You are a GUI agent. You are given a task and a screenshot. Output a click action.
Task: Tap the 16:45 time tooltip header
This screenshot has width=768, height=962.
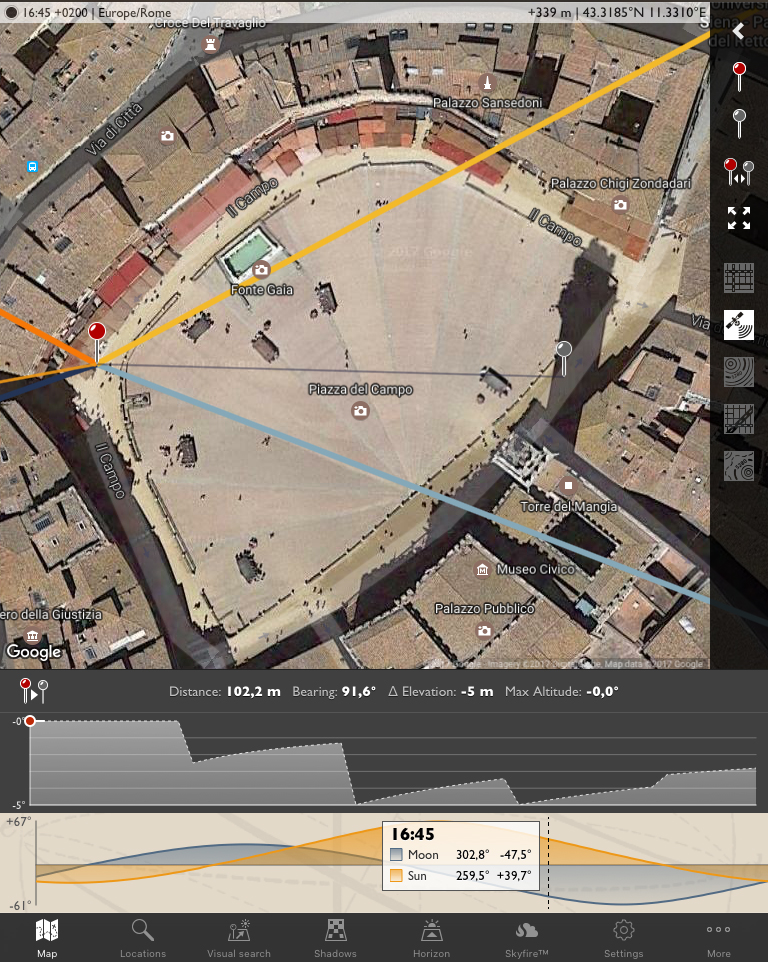[413, 834]
